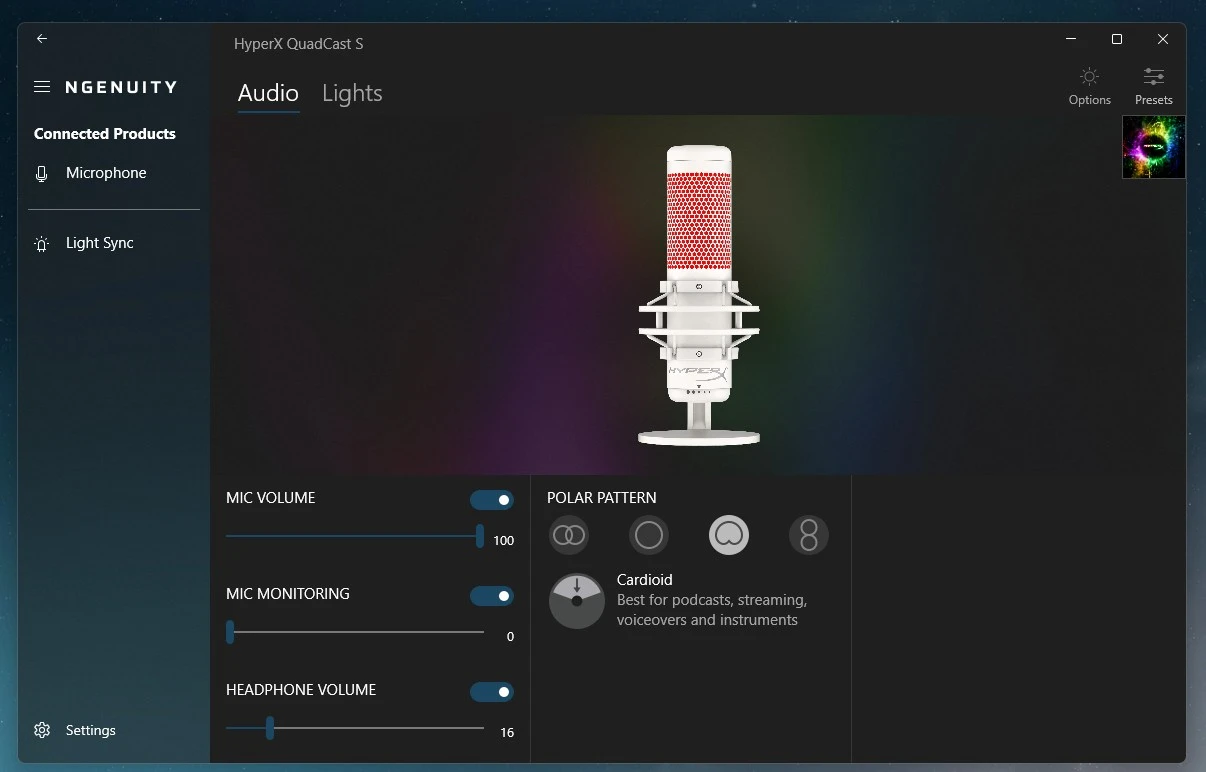Open the Options sun icon
This screenshot has width=1206, height=772.
click(1089, 77)
